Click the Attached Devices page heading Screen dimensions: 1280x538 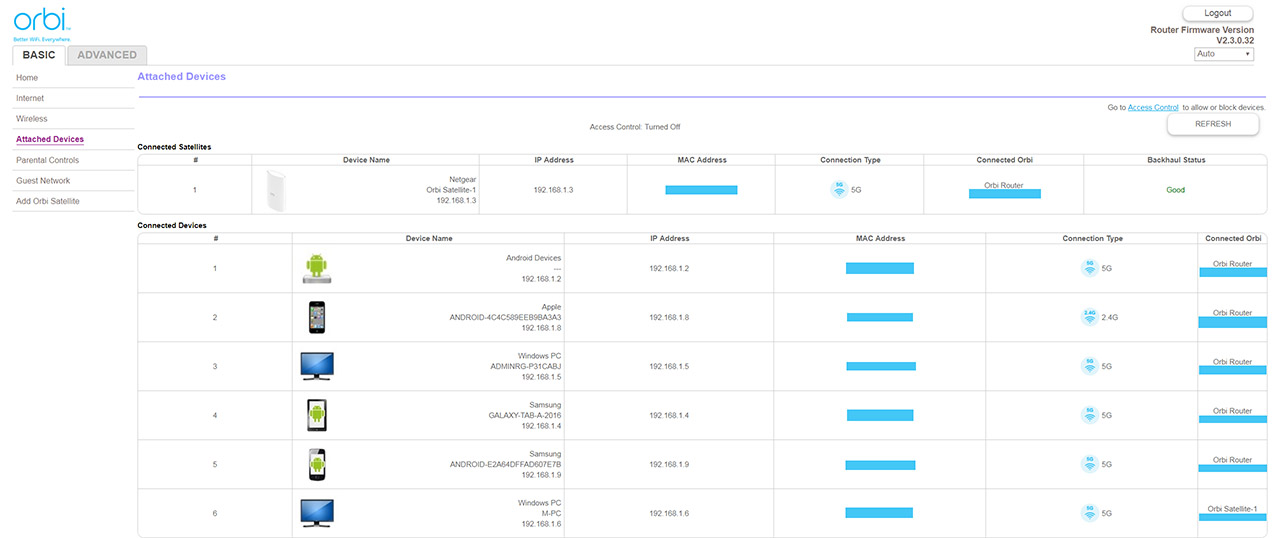[181, 76]
